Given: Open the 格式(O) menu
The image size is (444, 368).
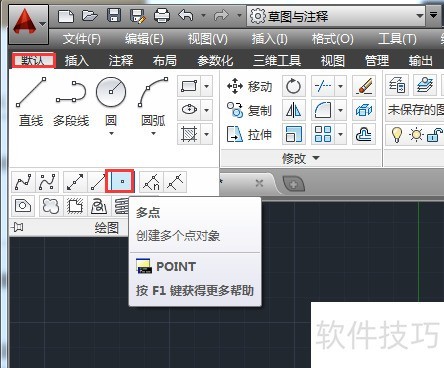Looking at the screenshot, I should coord(332,39).
